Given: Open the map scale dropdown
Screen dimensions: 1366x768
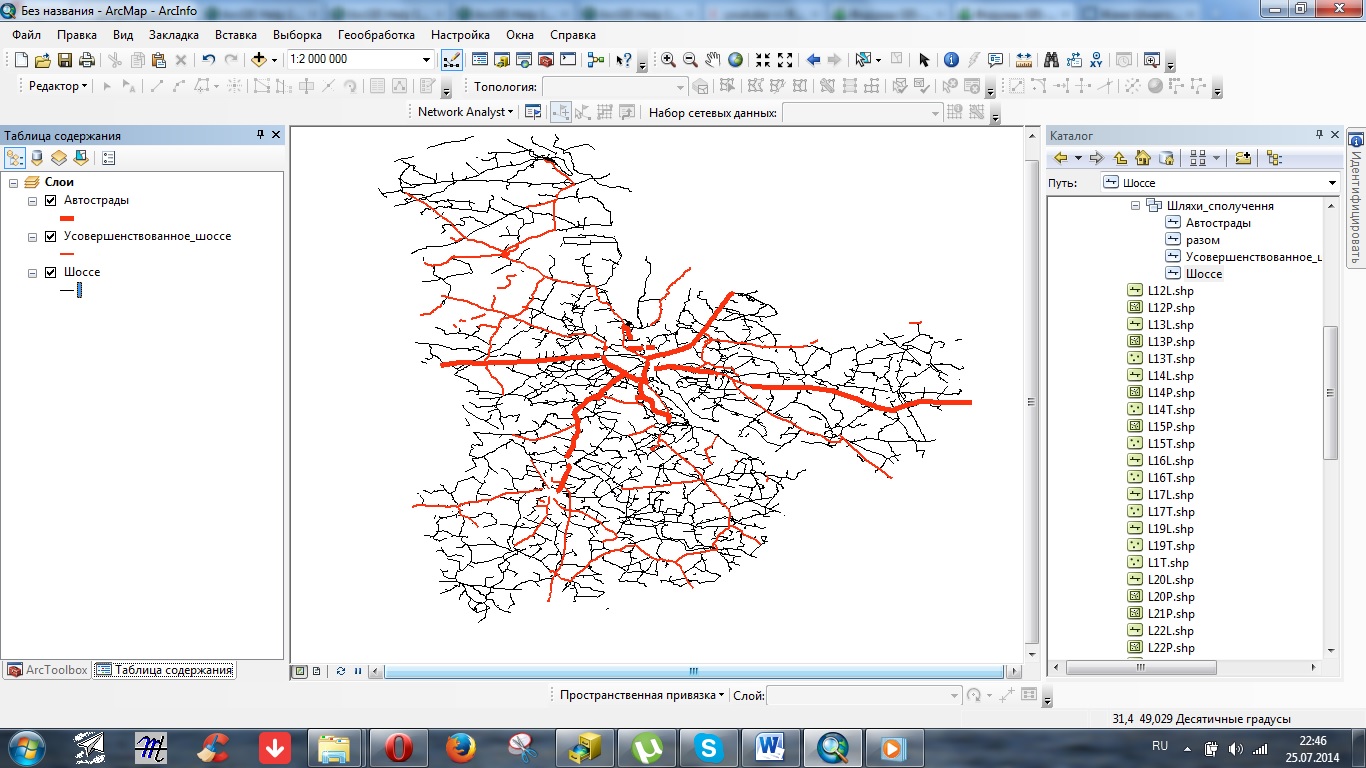Looking at the screenshot, I should click(x=427, y=60).
